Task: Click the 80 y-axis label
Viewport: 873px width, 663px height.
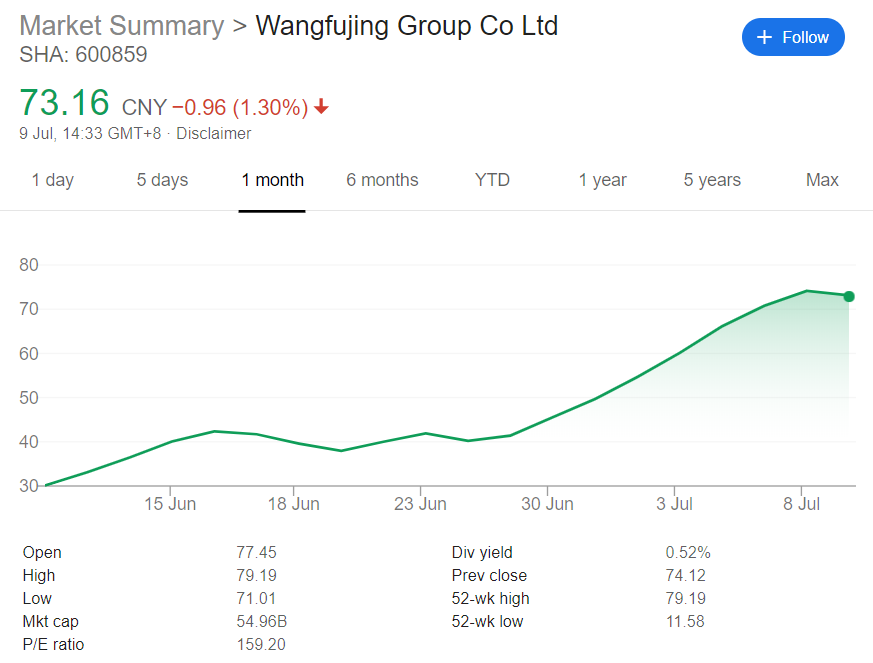Action: 29,265
